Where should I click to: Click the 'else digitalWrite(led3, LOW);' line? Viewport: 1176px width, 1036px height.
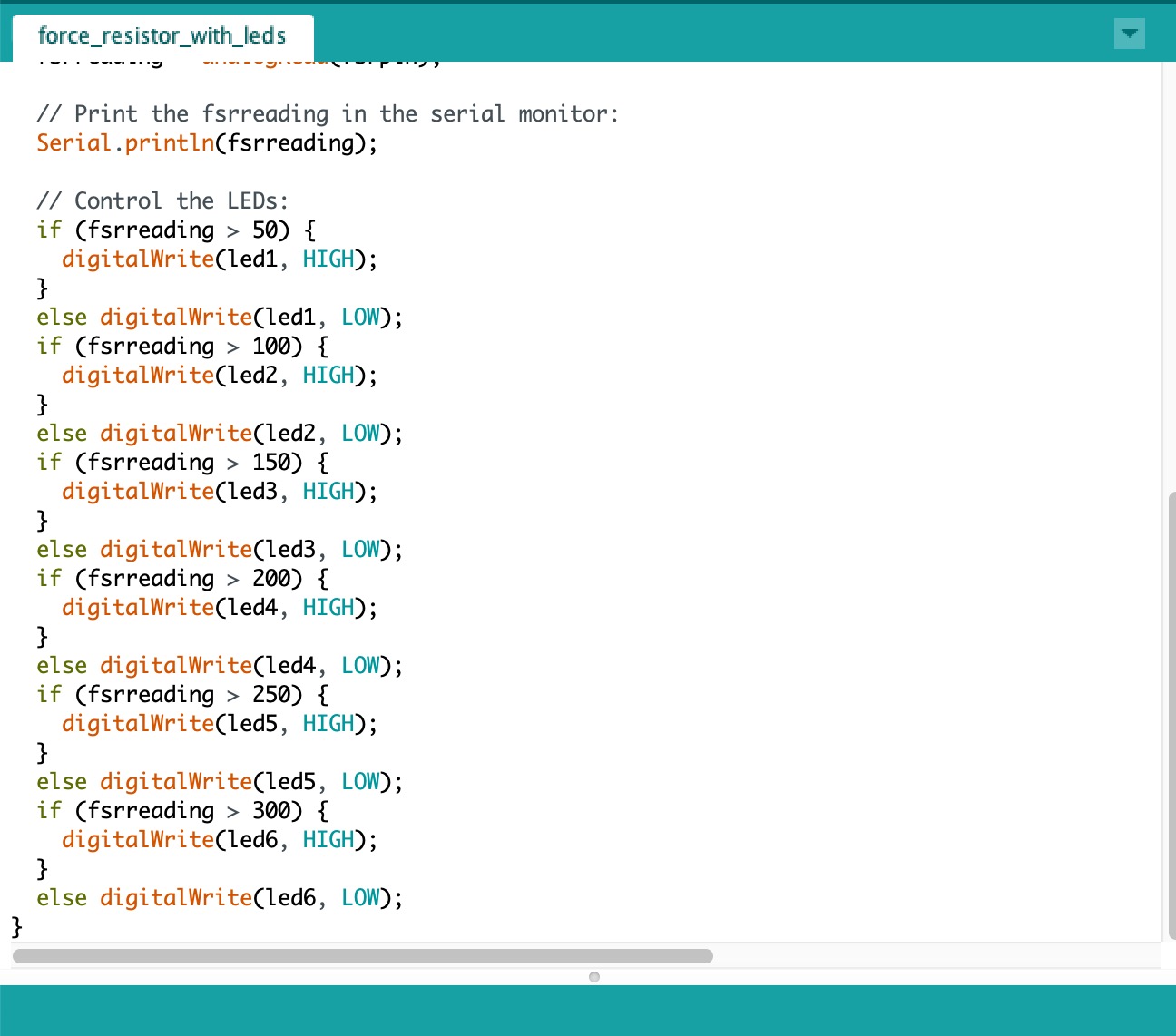click(x=220, y=550)
